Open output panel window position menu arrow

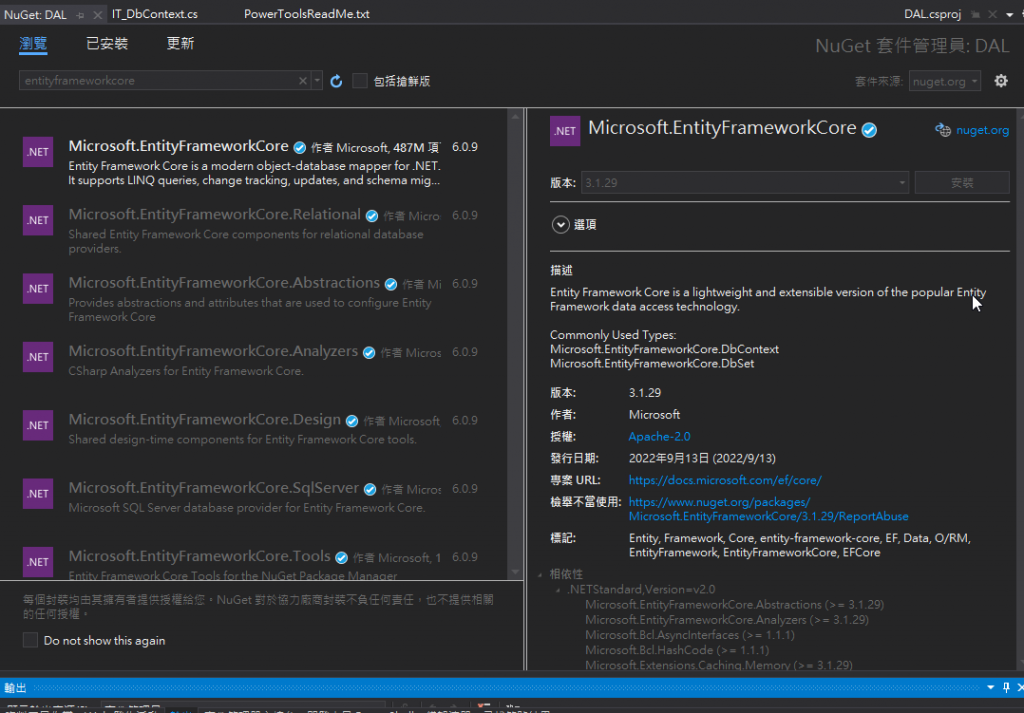pyautogui.click(x=991, y=687)
